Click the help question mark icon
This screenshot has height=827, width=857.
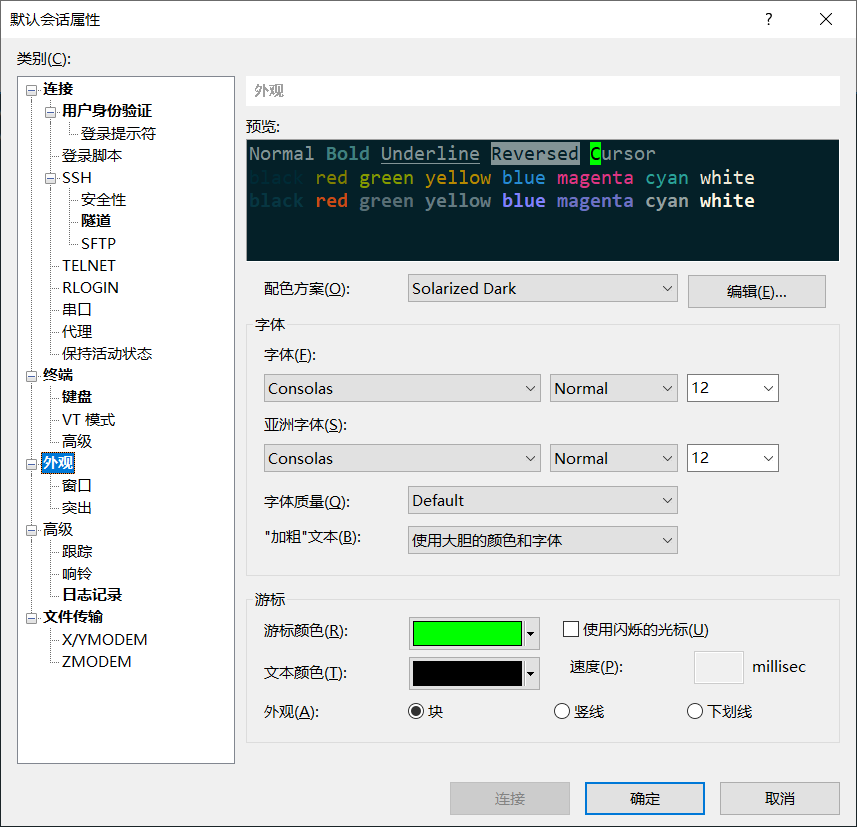[x=768, y=19]
